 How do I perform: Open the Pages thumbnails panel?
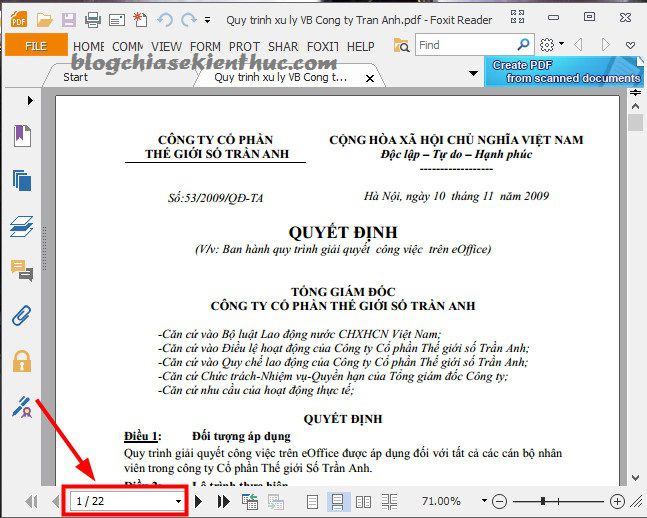click(x=23, y=180)
